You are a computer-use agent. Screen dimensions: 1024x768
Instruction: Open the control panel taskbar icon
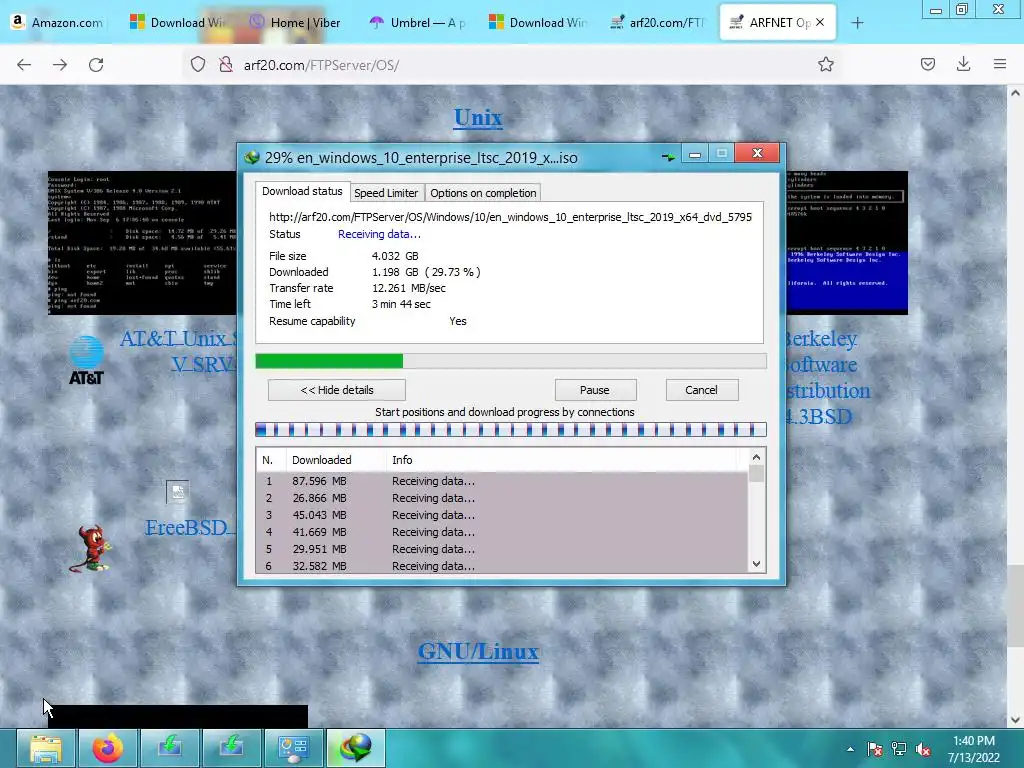[x=294, y=748]
